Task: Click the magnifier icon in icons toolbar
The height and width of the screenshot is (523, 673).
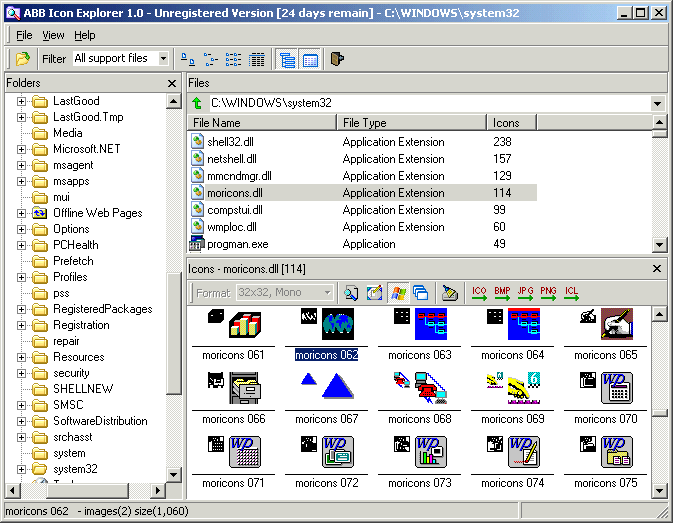Action: [351, 293]
